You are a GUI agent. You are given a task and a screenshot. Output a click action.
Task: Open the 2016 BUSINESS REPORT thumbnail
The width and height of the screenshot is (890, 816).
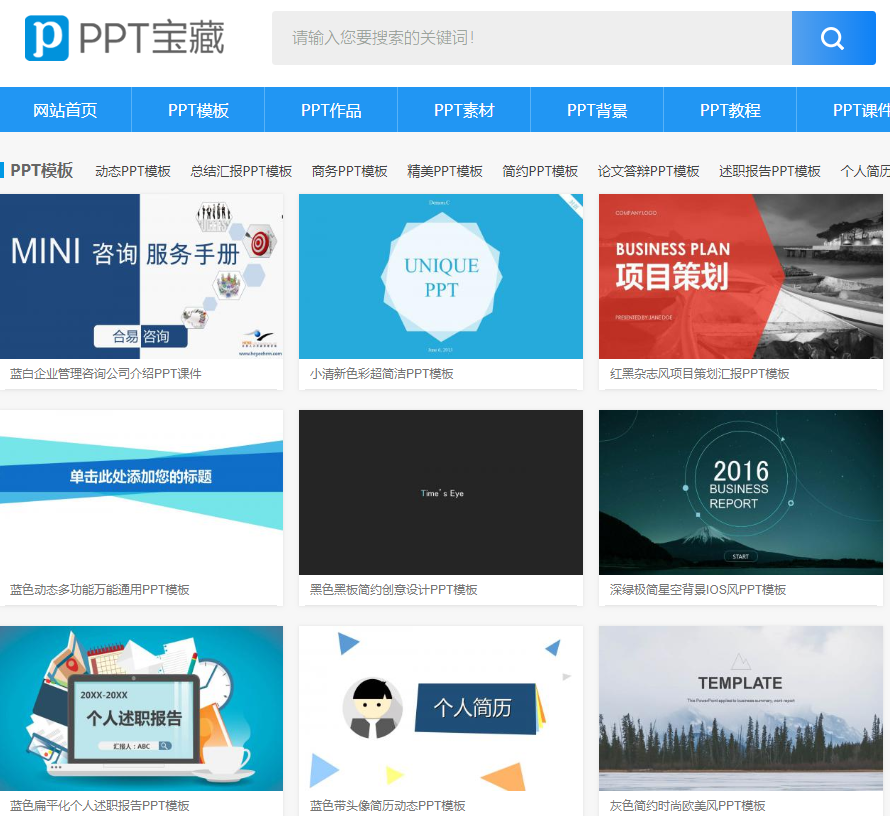(x=740, y=492)
